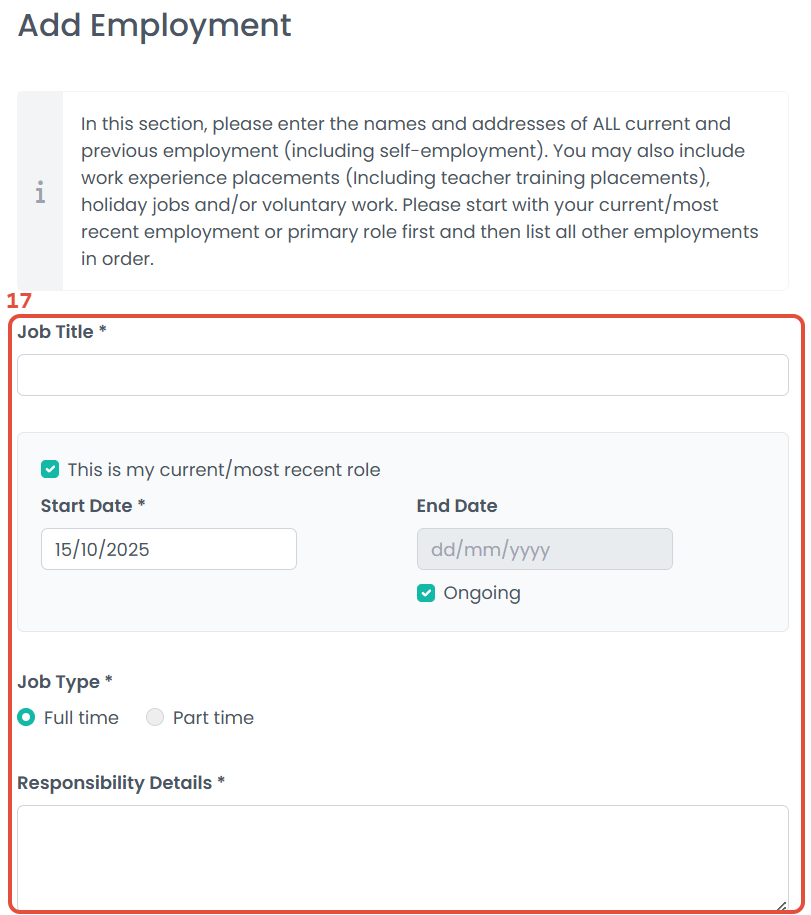Click the End Date dd/mm/yyyy field

point(544,549)
